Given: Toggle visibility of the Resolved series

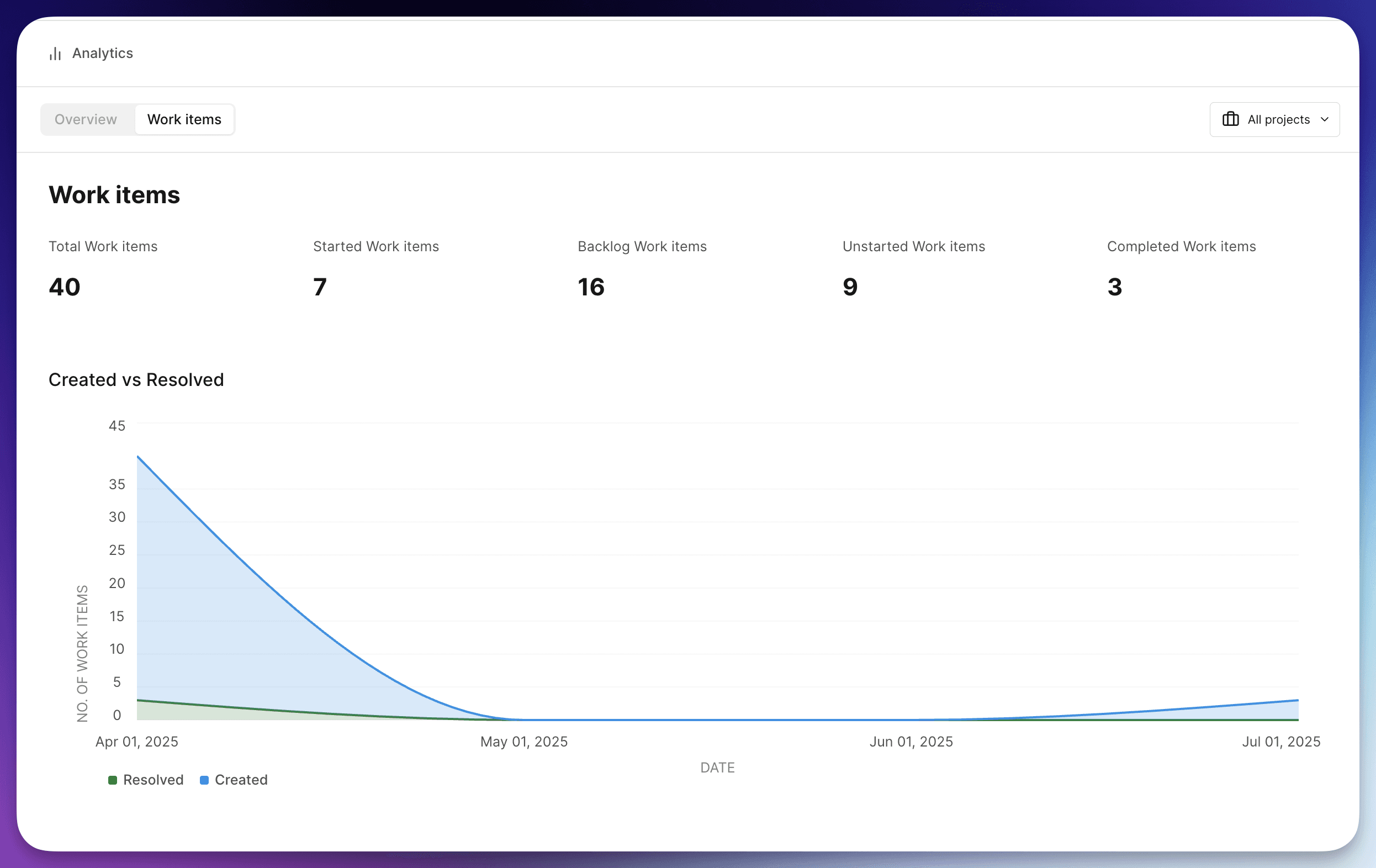Looking at the screenshot, I should (x=145, y=780).
